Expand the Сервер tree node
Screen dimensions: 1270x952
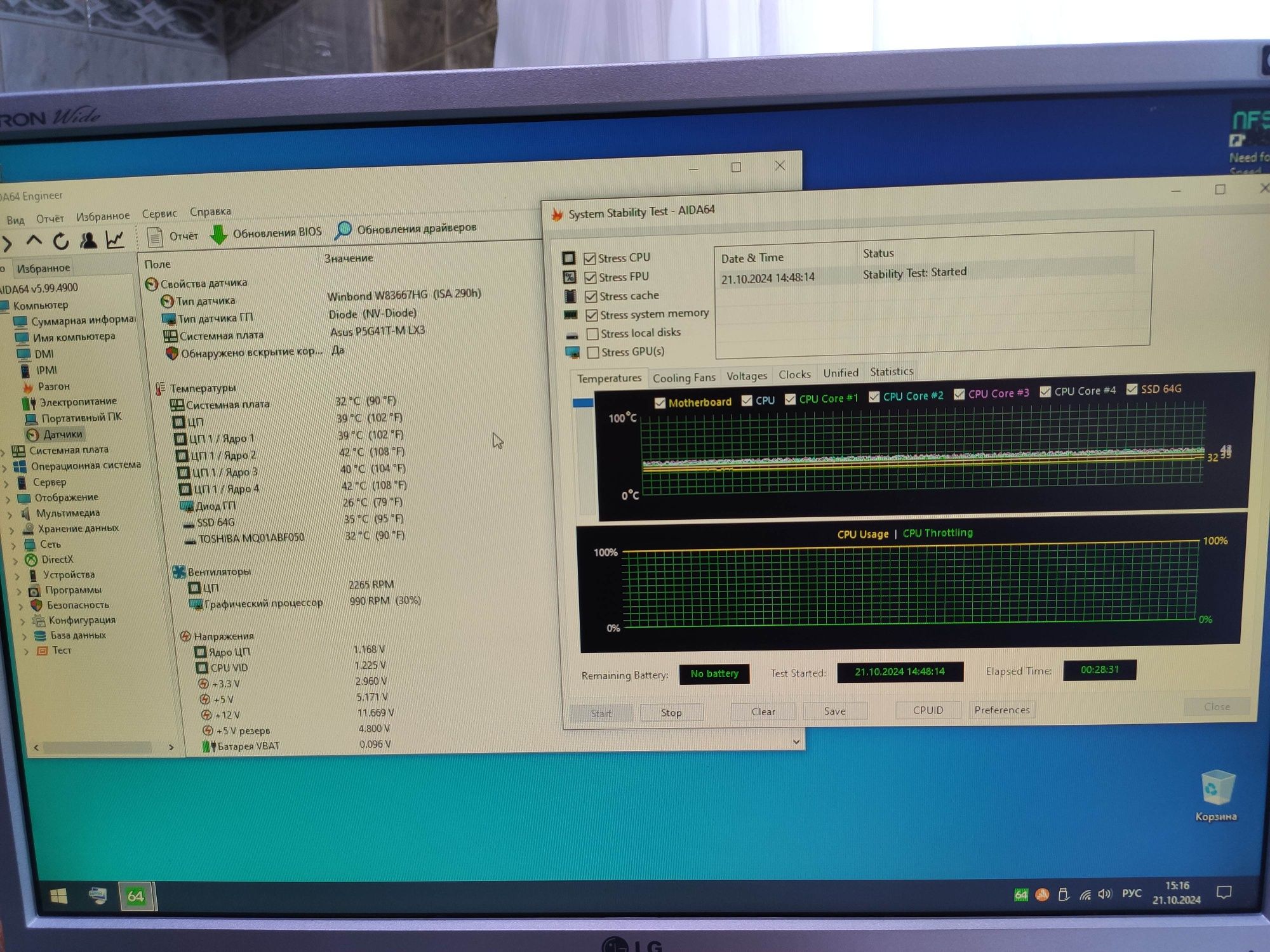(6, 484)
